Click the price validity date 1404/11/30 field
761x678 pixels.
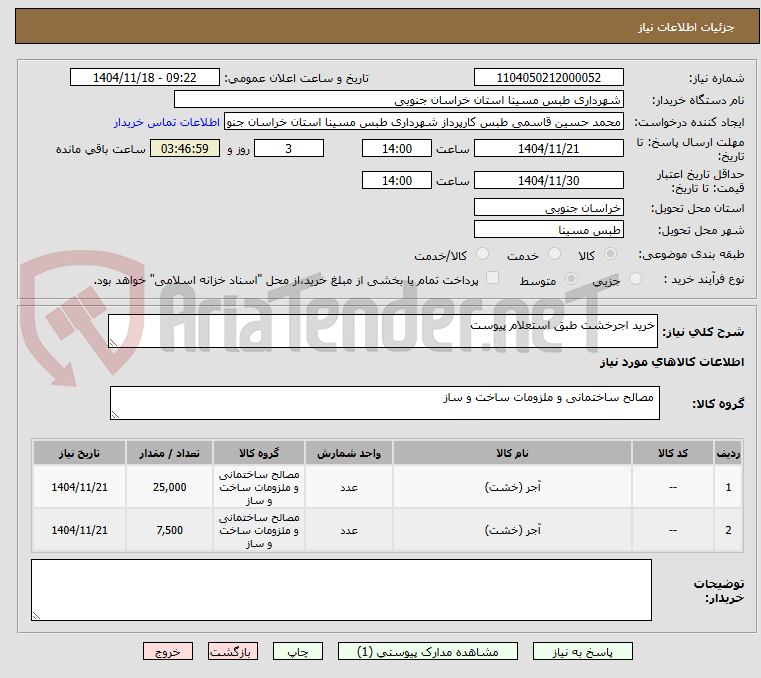pos(548,180)
